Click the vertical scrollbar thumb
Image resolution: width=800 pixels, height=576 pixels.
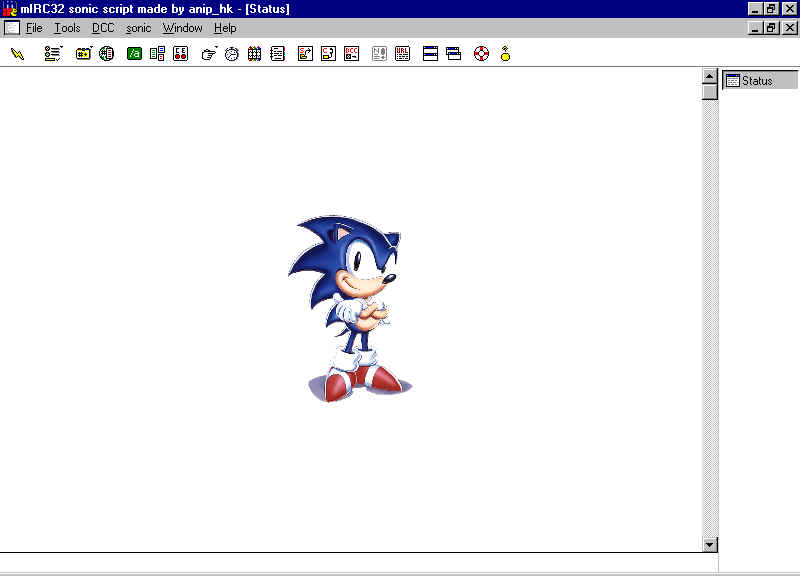[x=709, y=92]
